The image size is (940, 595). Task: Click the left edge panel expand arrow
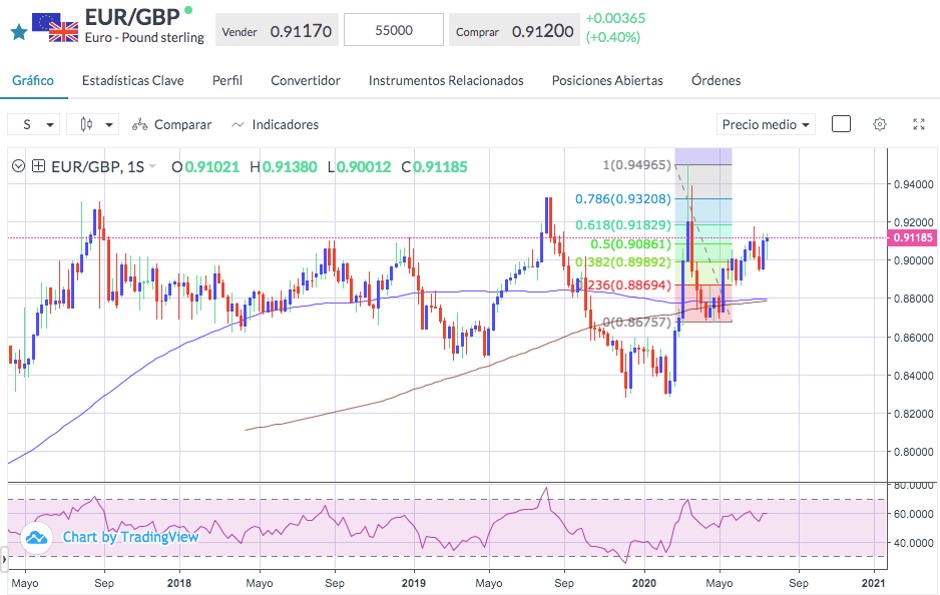(x=4, y=558)
